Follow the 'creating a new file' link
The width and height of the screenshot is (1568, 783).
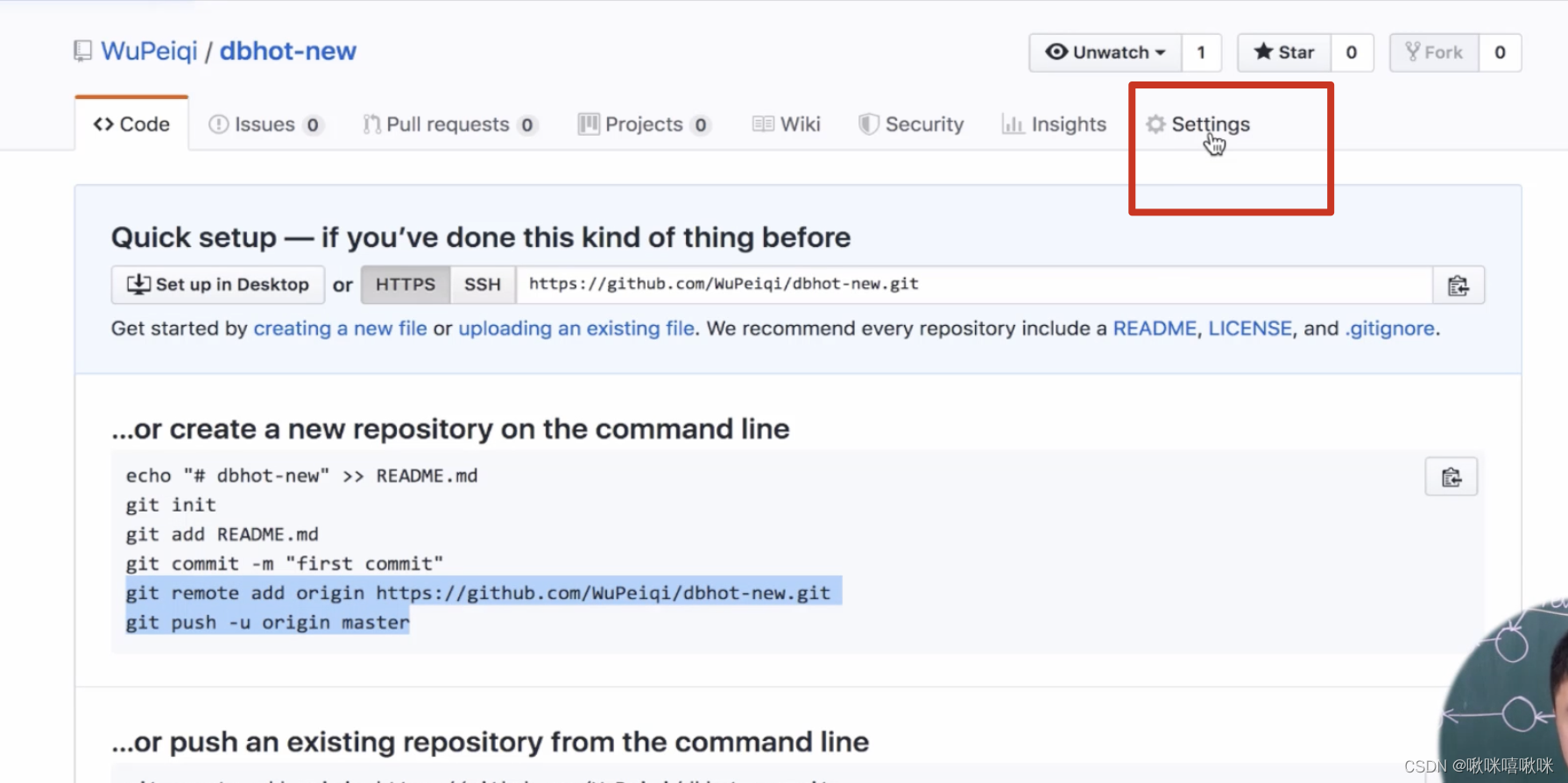coord(340,328)
